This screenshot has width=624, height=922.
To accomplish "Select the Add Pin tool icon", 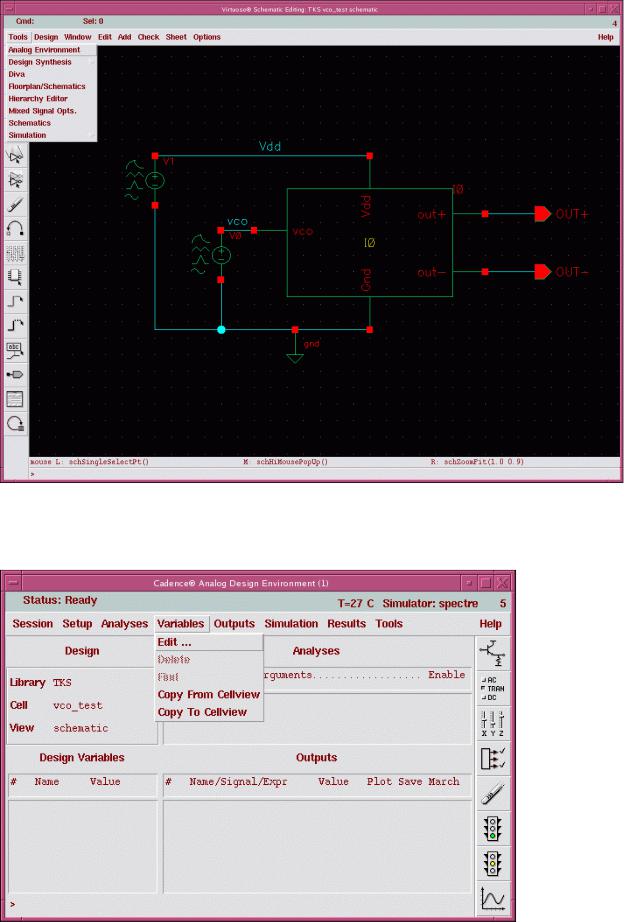I will 15,375.
